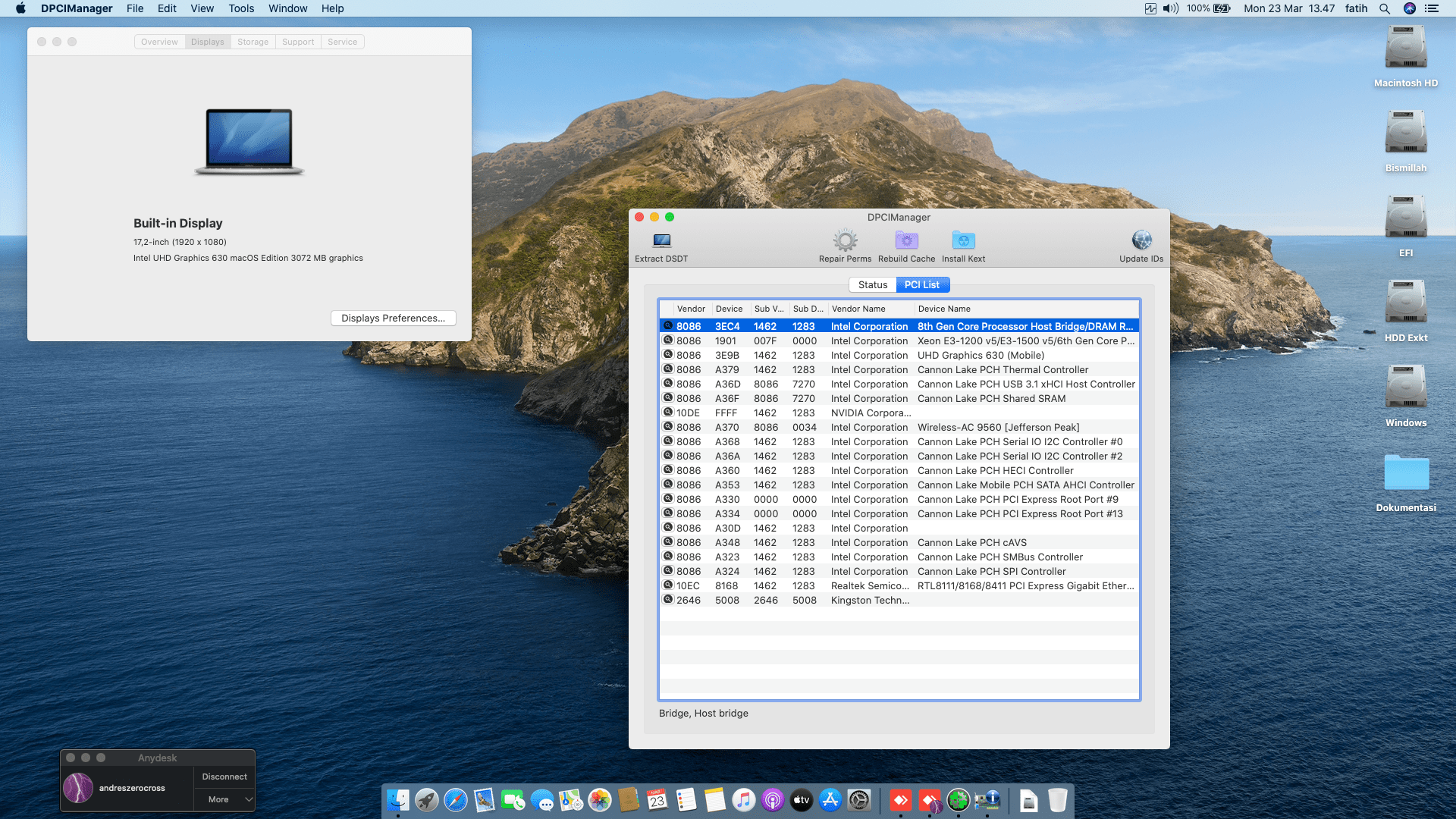Open Podcasts from the dock
Image resolution: width=1456 pixels, height=819 pixels.
coord(773,800)
